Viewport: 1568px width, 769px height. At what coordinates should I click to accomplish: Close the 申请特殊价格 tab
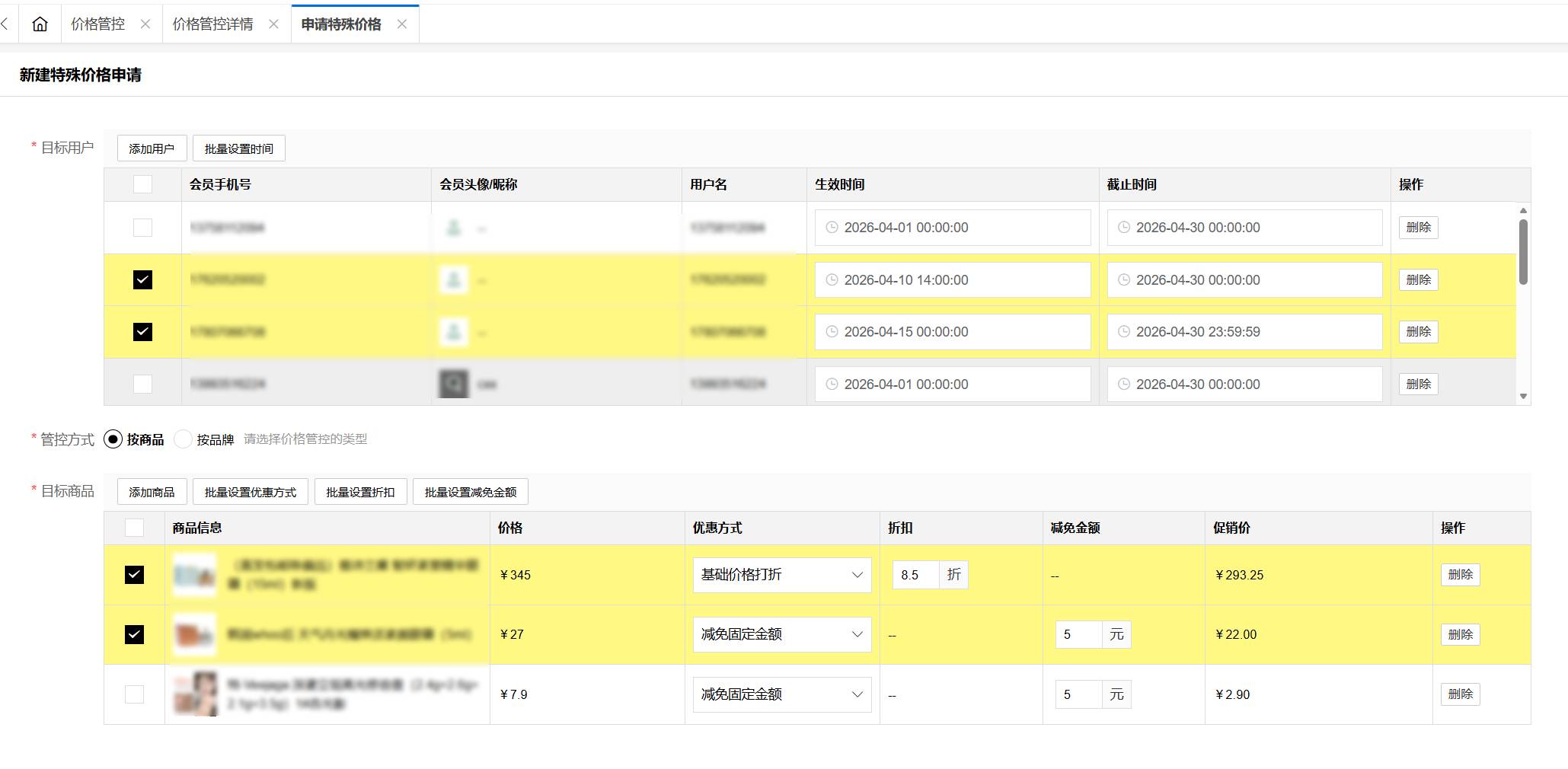402,24
